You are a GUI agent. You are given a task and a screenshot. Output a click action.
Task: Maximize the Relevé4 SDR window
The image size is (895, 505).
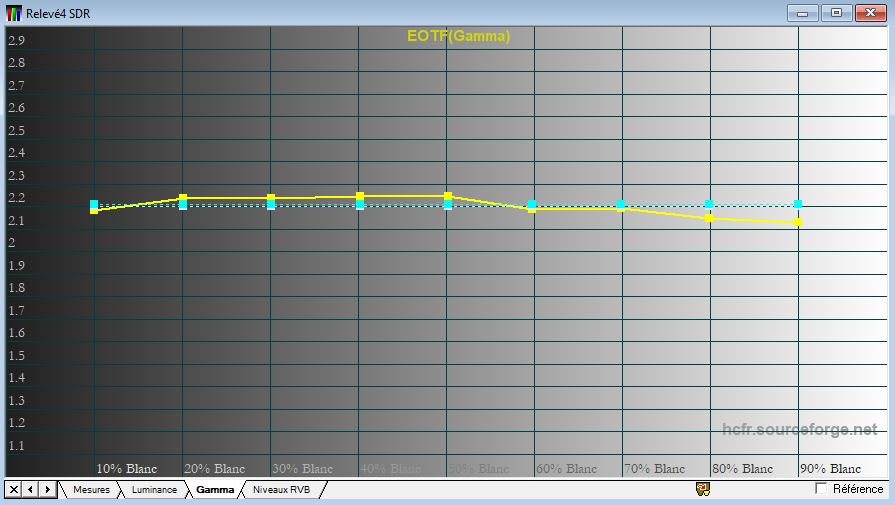[x=837, y=13]
